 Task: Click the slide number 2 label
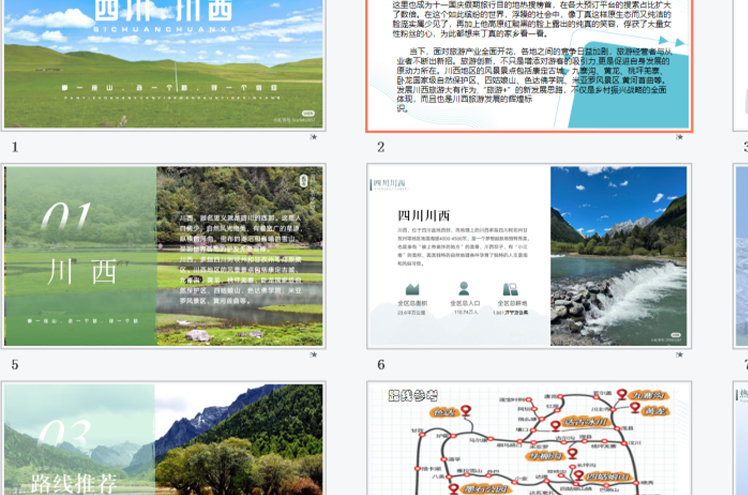(x=381, y=147)
